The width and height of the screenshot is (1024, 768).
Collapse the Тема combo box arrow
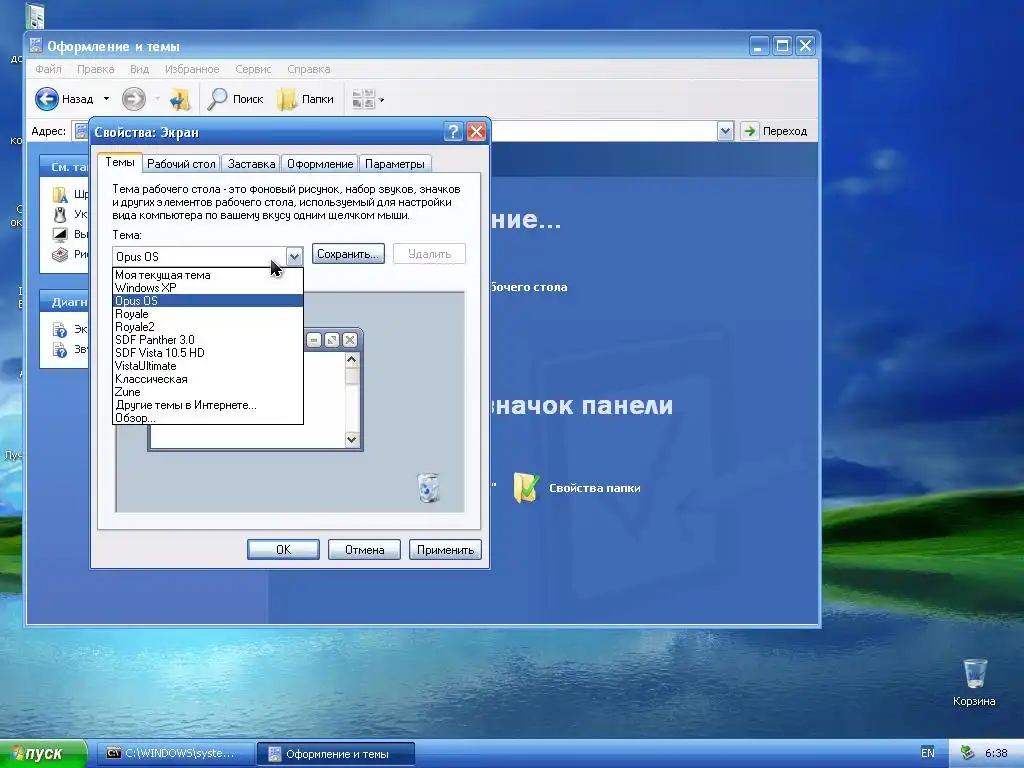tap(294, 257)
